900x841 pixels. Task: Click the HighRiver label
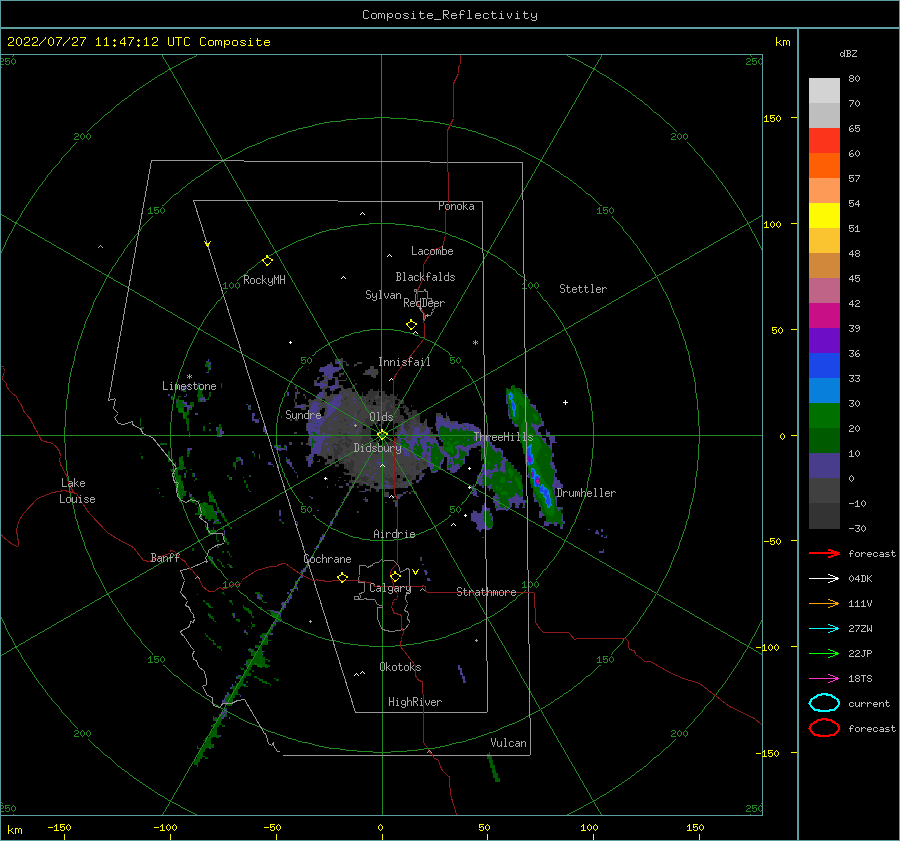[415, 702]
